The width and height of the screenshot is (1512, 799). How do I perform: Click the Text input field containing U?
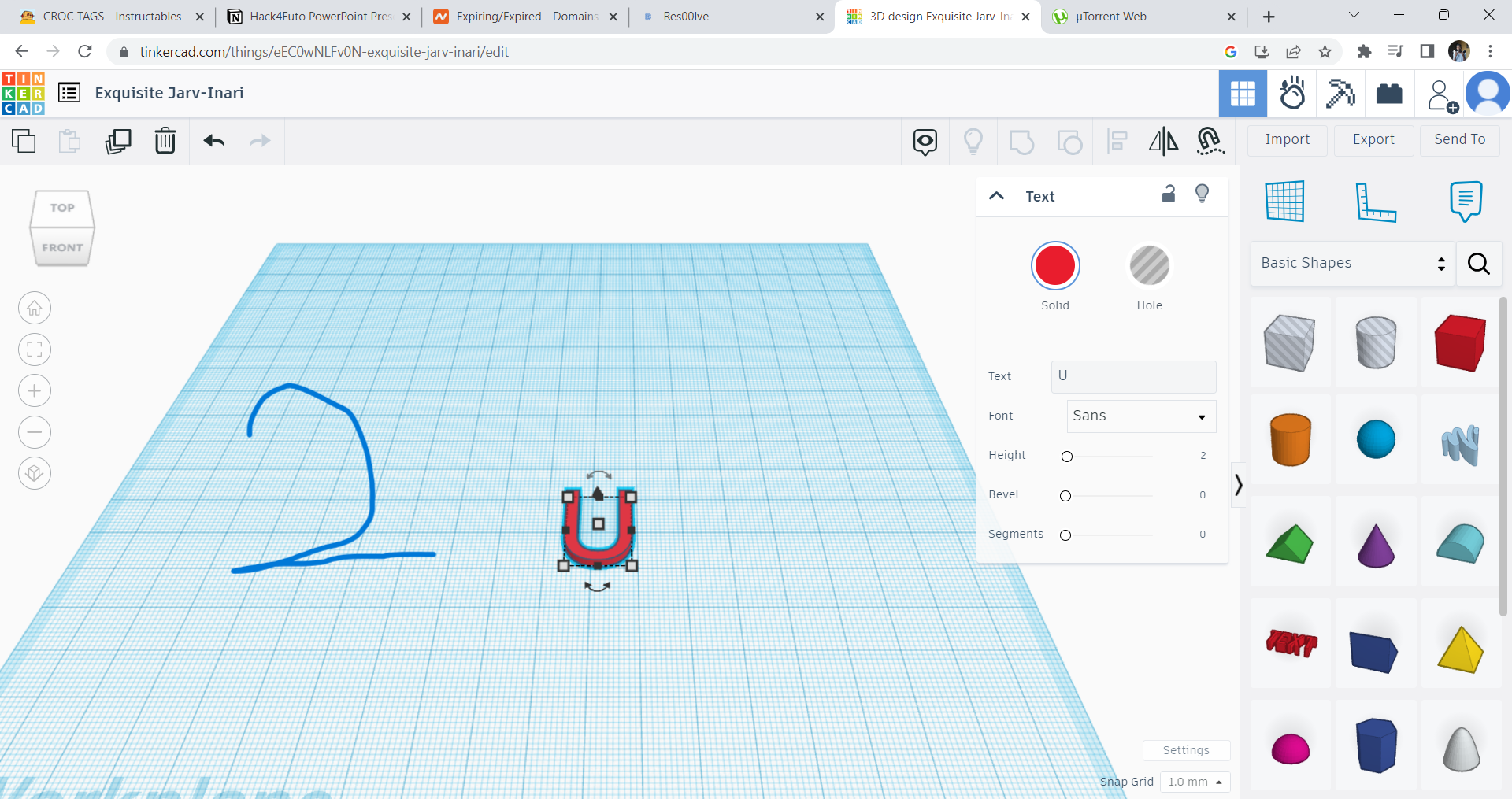[1134, 376]
